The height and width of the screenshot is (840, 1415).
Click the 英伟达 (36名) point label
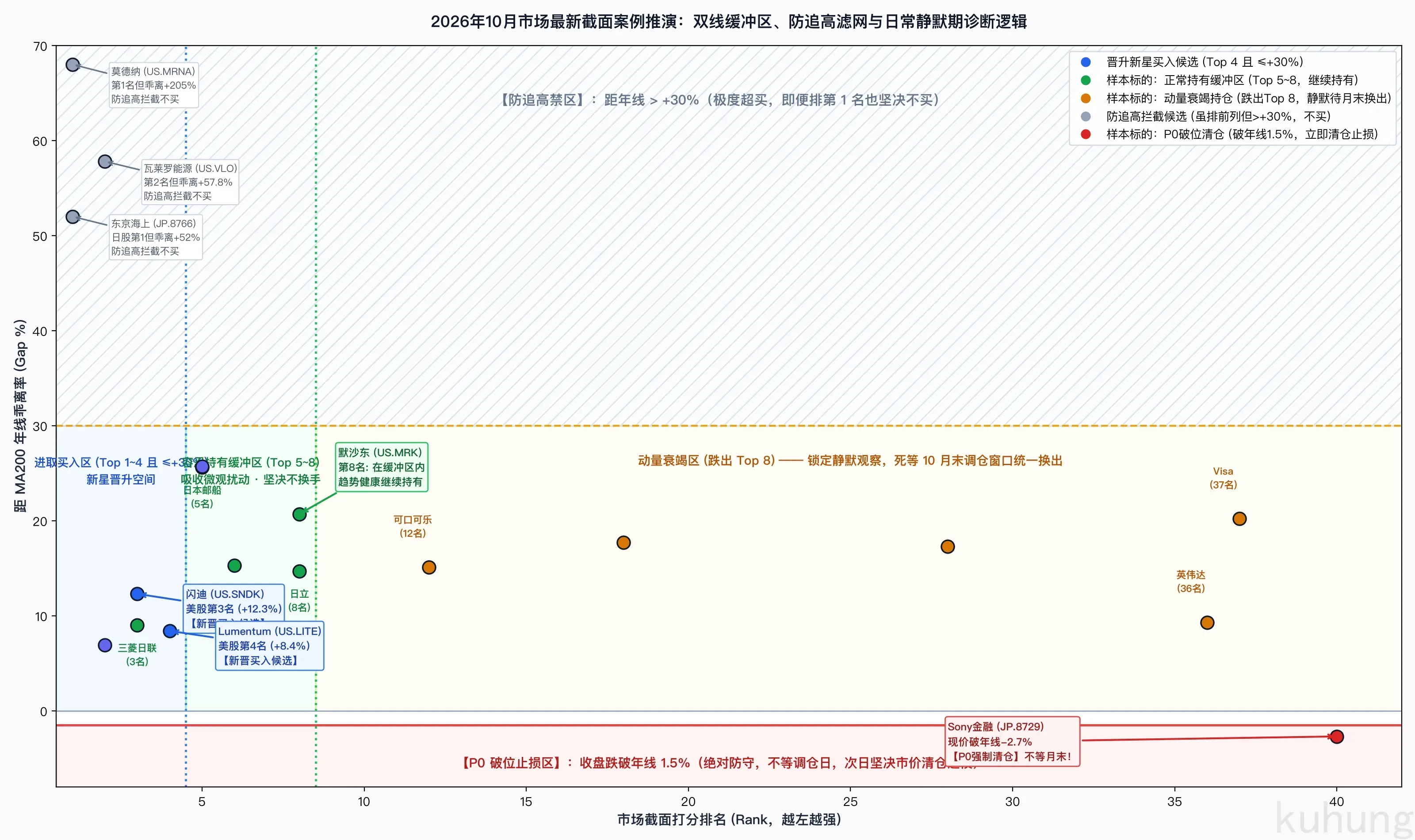(1190, 581)
